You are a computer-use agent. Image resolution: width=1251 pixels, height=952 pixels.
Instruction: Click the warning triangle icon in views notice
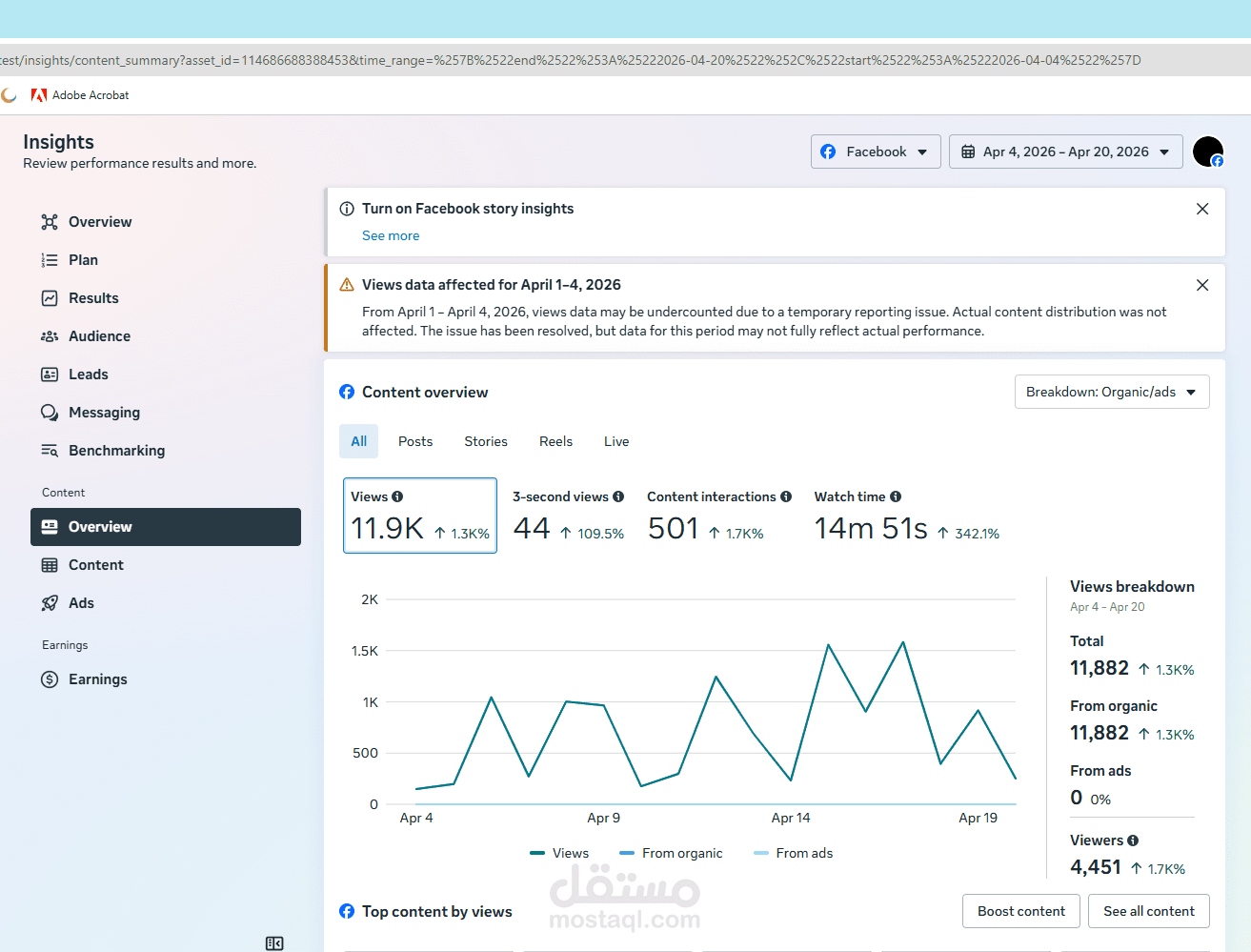coord(347,285)
